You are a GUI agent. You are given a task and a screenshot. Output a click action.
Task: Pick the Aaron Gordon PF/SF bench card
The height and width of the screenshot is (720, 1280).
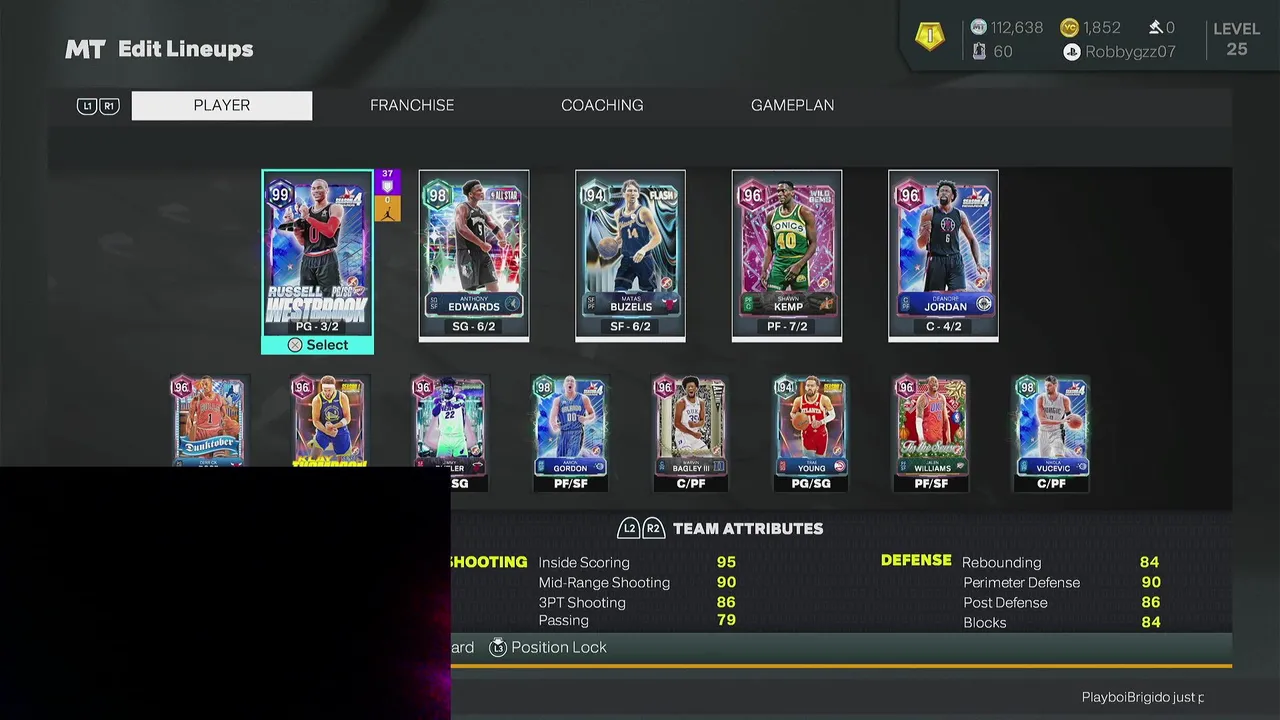(570, 433)
